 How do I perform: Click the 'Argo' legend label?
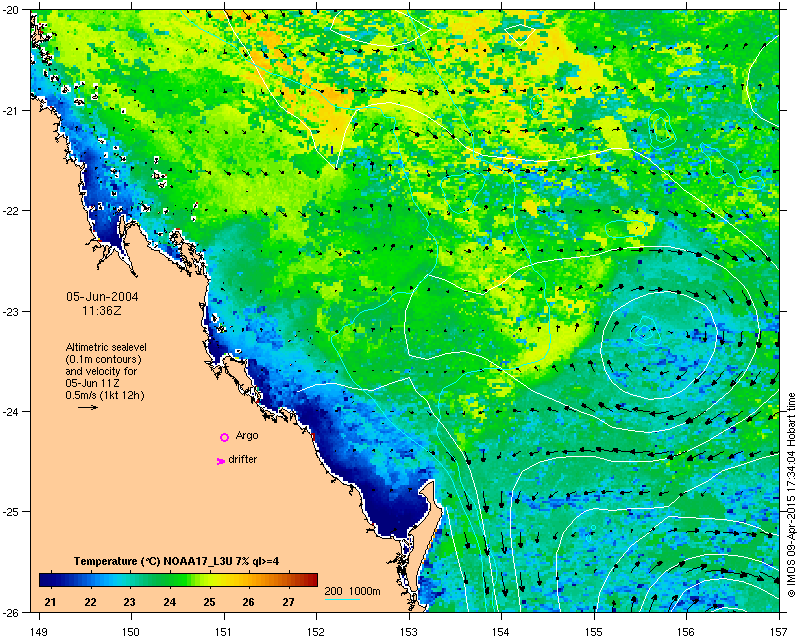tap(247, 436)
